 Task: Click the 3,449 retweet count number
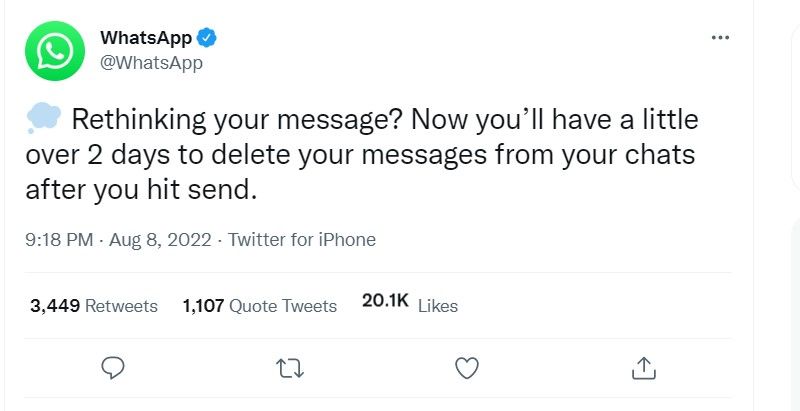pyautogui.click(x=55, y=306)
